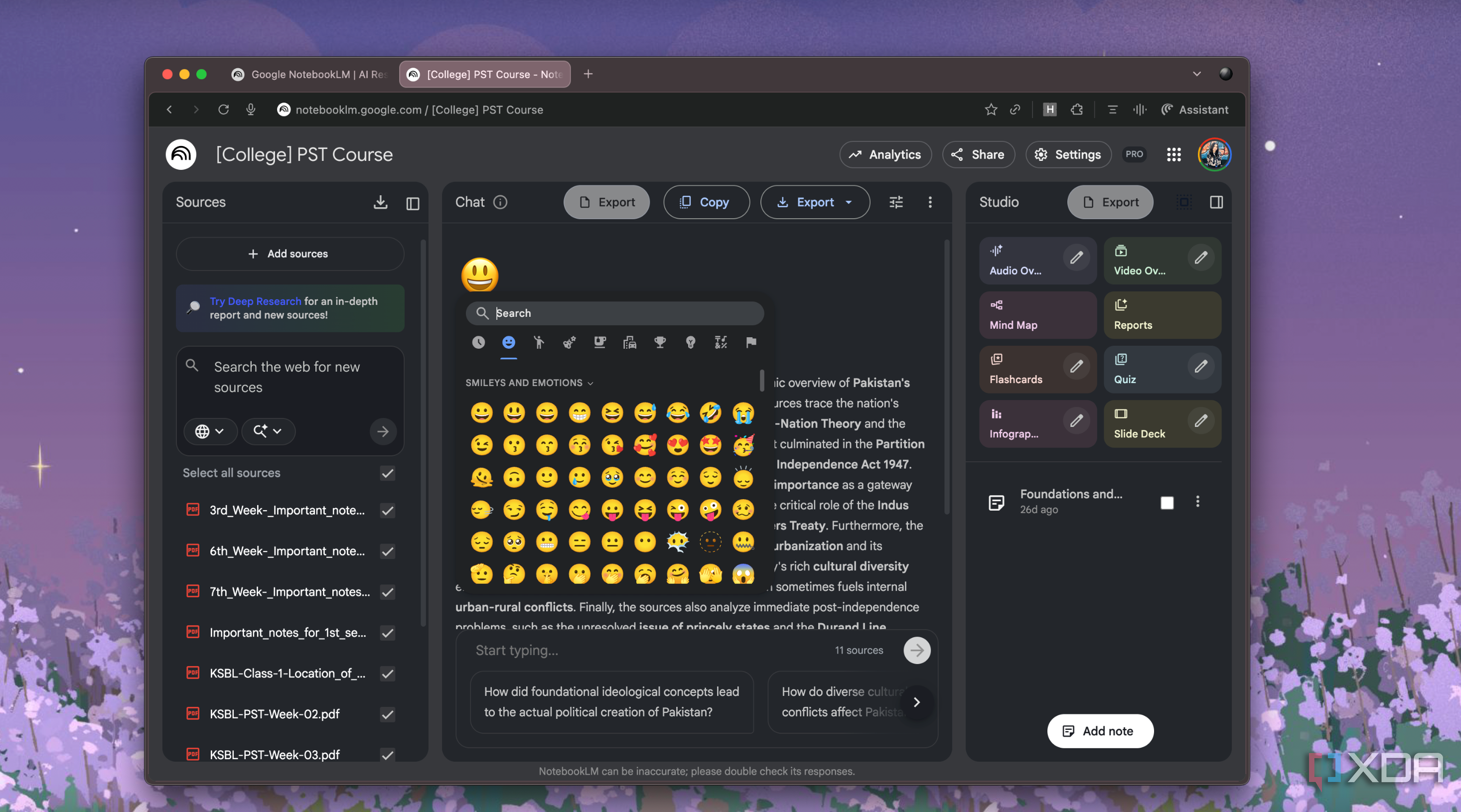1461x812 pixels.
Task: Uncheck 7th_Week-_Important_notes source
Action: click(x=388, y=592)
